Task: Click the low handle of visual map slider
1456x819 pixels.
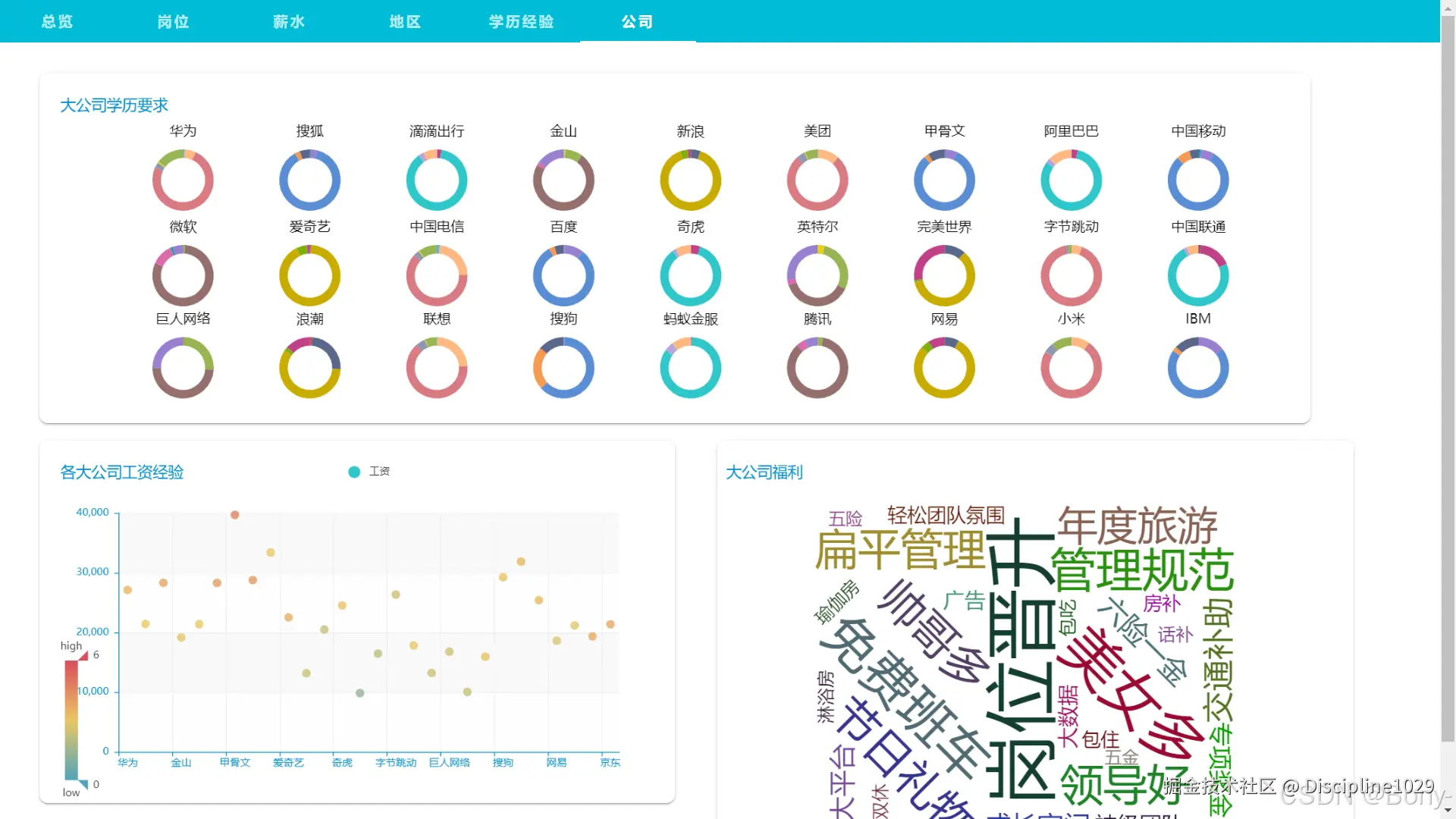Action: click(x=83, y=784)
